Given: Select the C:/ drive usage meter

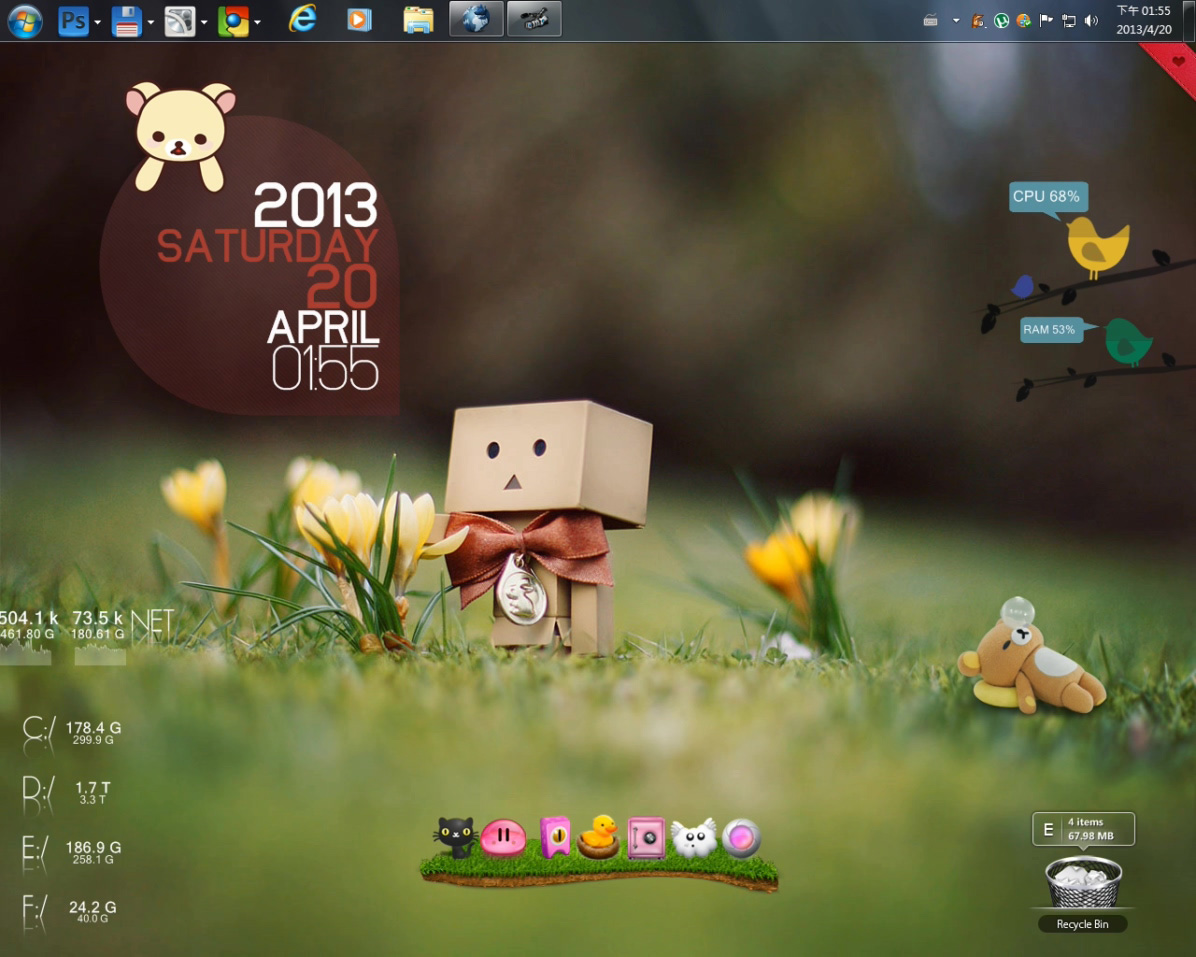Looking at the screenshot, I should point(72,731).
